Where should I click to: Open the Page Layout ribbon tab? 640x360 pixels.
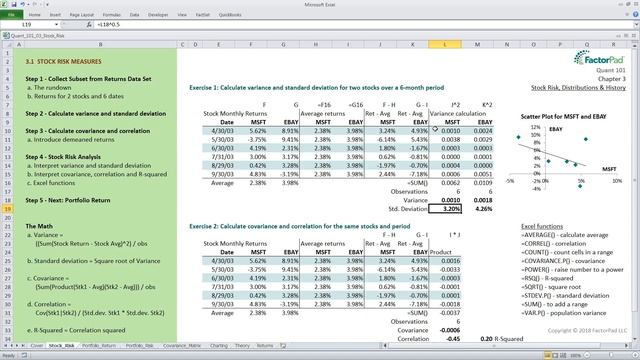tap(82, 15)
